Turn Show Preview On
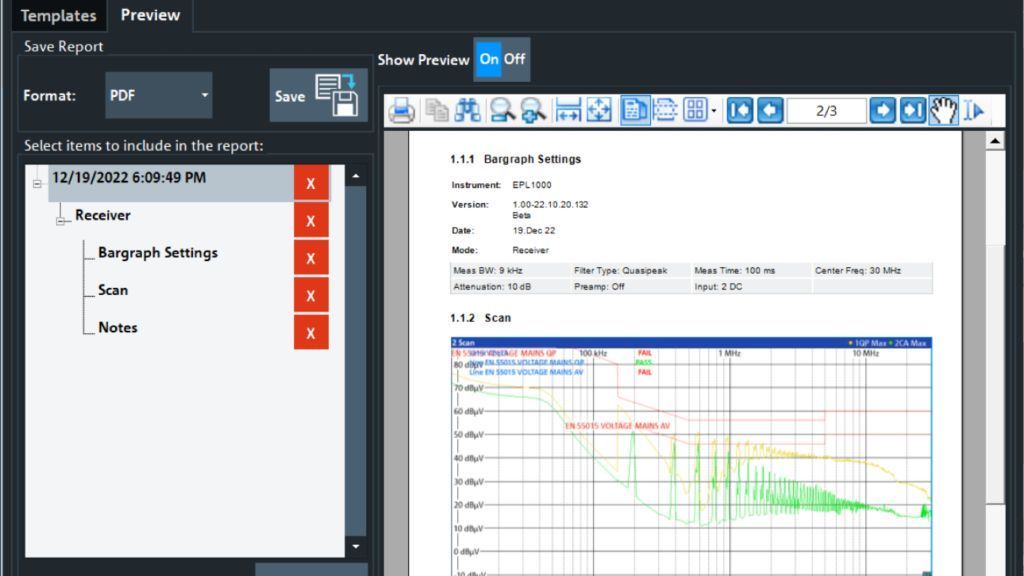 [x=488, y=59]
